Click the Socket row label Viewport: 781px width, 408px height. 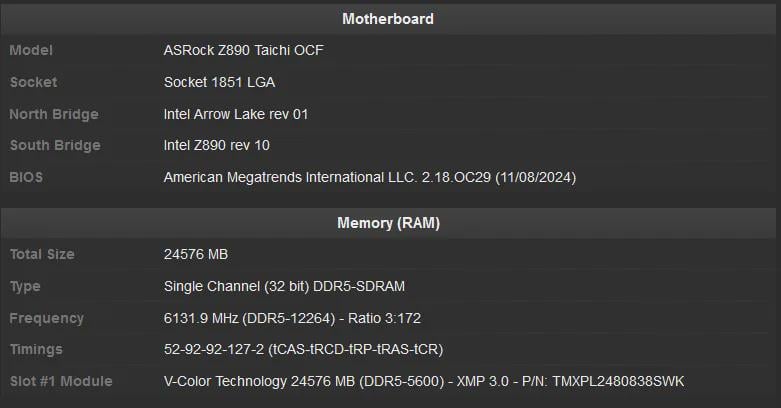tap(34, 82)
